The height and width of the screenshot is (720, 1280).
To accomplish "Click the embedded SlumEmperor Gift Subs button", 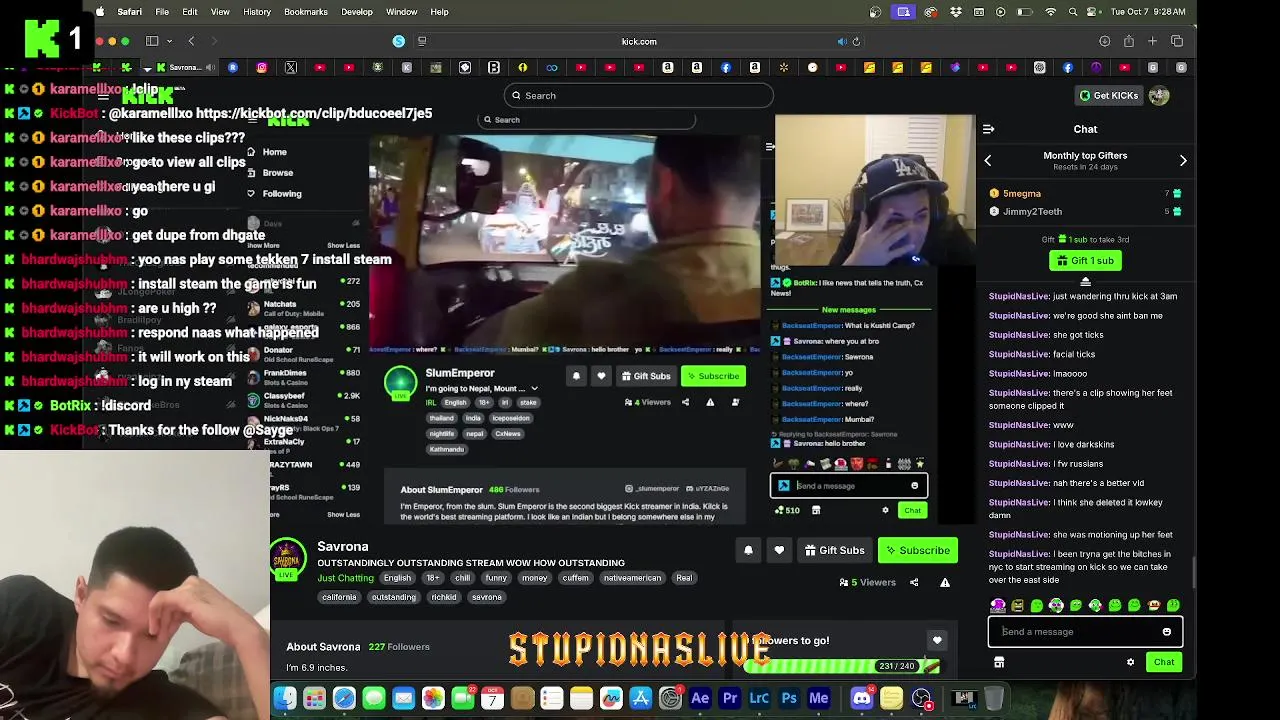I will pos(646,376).
